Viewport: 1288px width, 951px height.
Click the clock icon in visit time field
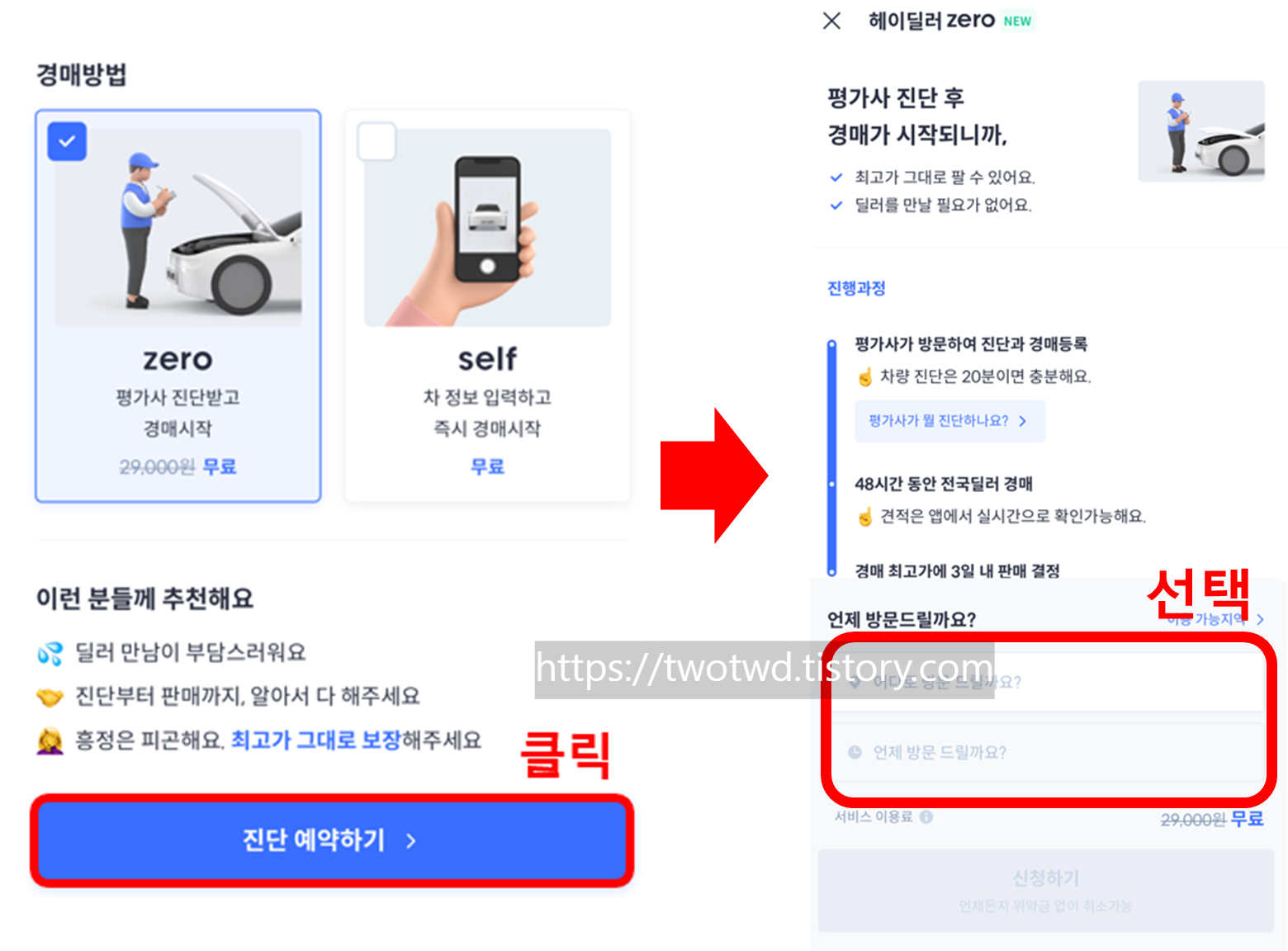click(x=855, y=752)
